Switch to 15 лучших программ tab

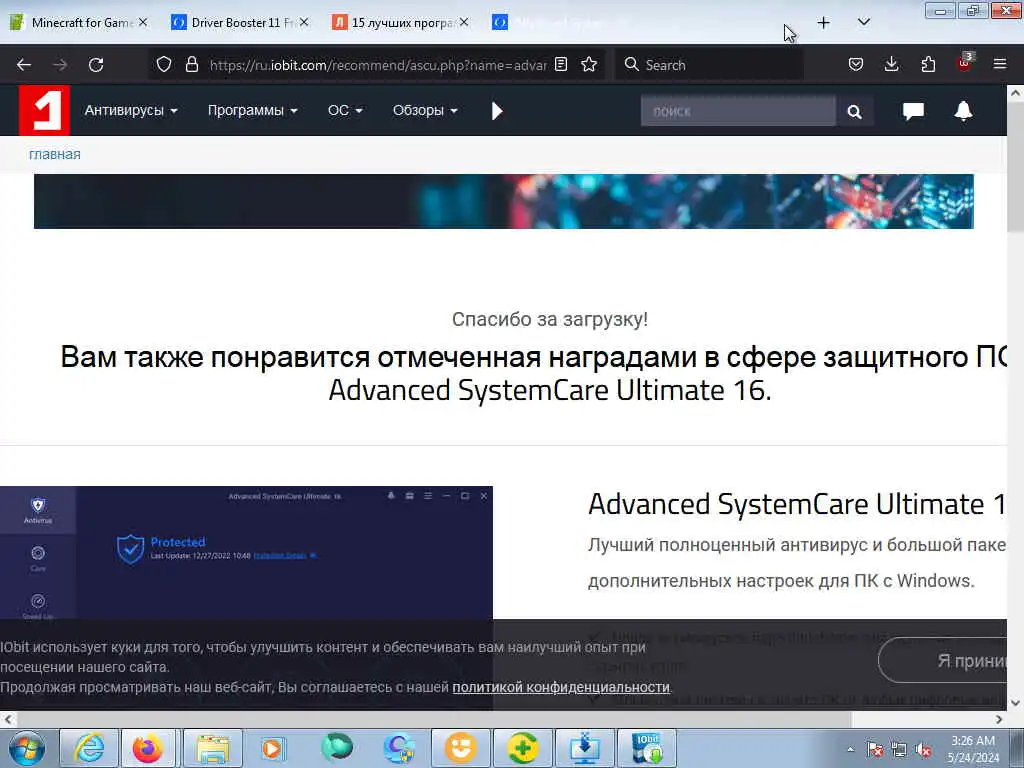tap(398, 23)
